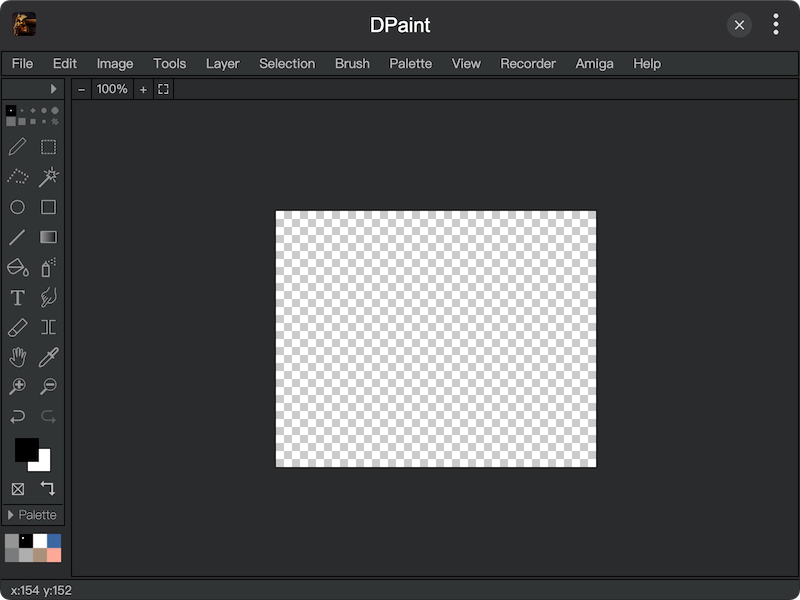The image size is (800, 600).
Task: Pick the Line drawing tool
Action: click(17, 237)
